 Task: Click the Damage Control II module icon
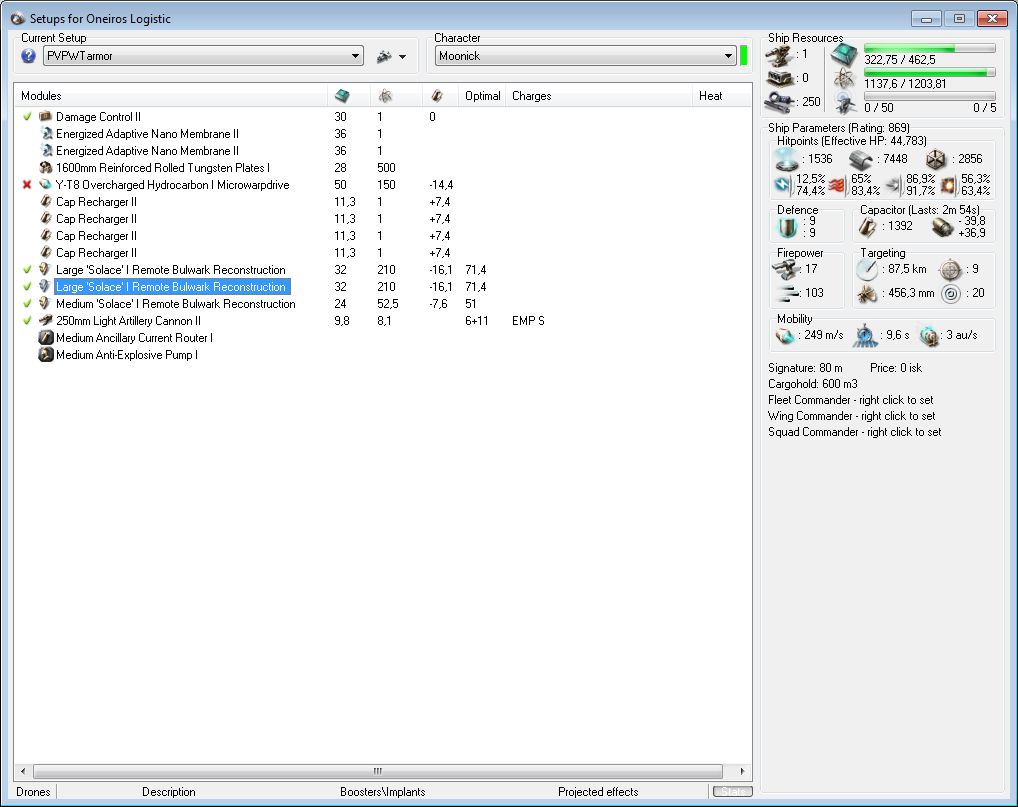(x=45, y=116)
